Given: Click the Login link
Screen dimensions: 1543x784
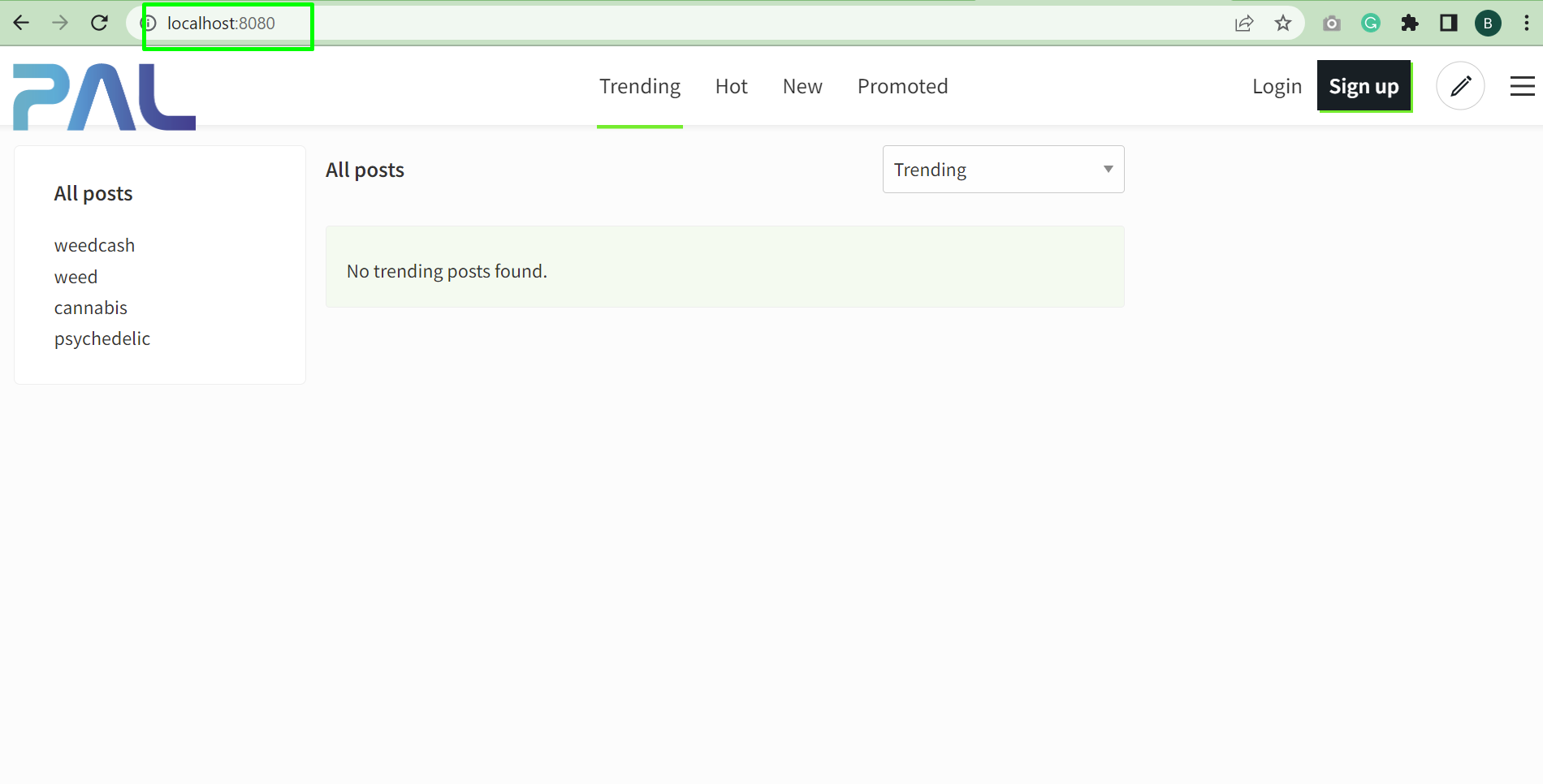Looking at the screenshot, I should tap(1277, 87).
